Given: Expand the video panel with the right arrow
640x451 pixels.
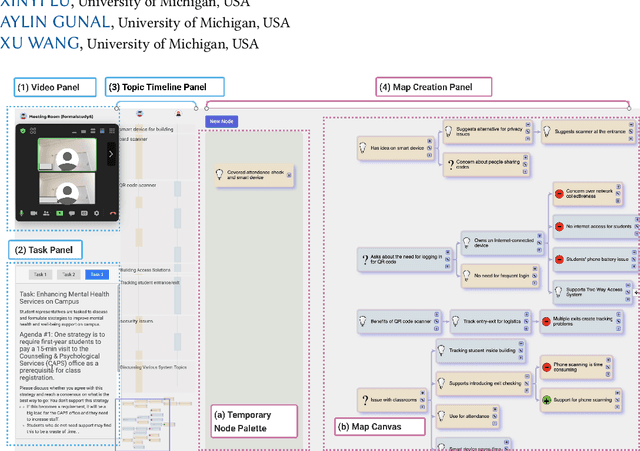Looking at the screenshot, I should (x=111, y=154).
